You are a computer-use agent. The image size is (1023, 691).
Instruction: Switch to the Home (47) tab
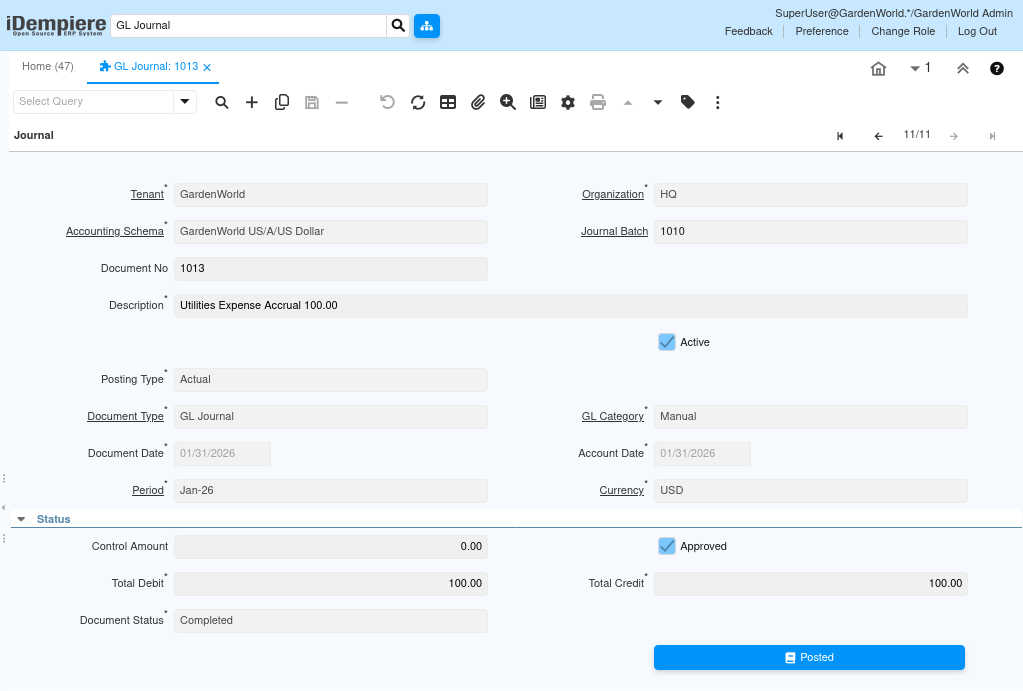point(48,67)
